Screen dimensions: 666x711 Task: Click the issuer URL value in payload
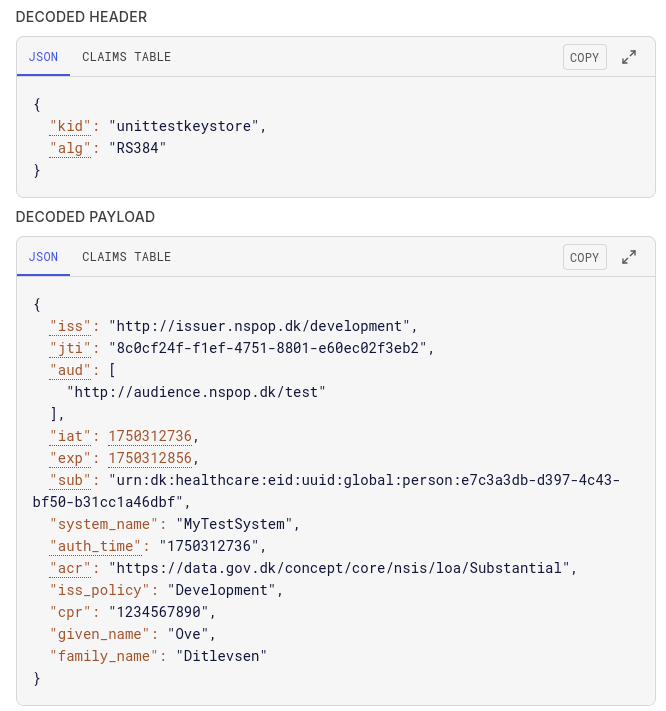pyautogui.click(x=262, y=326)
